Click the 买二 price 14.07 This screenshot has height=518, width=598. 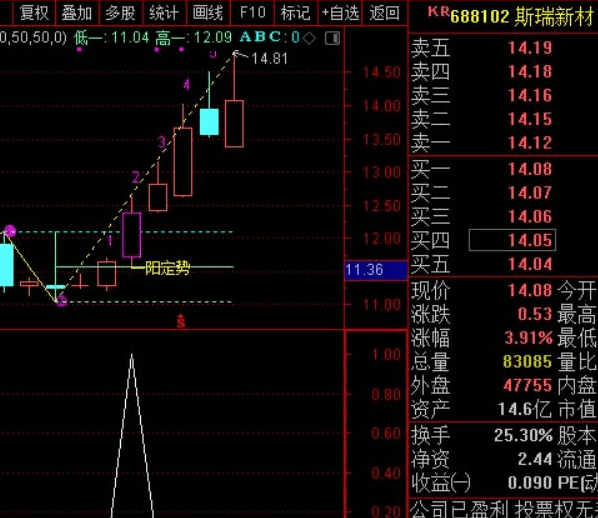(x=530, y=193)
